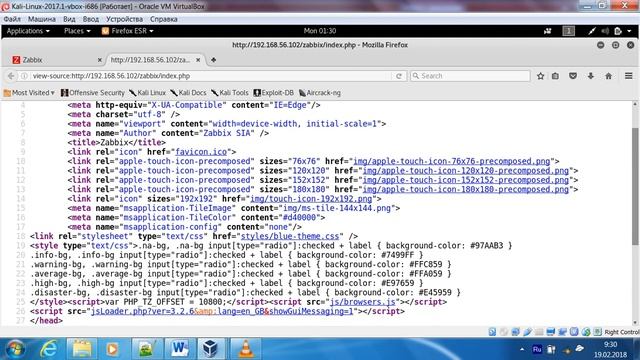Viewport: 640px width, 360px height.
Task: Open the js/browsers.js source link
Action: (362, 302)
